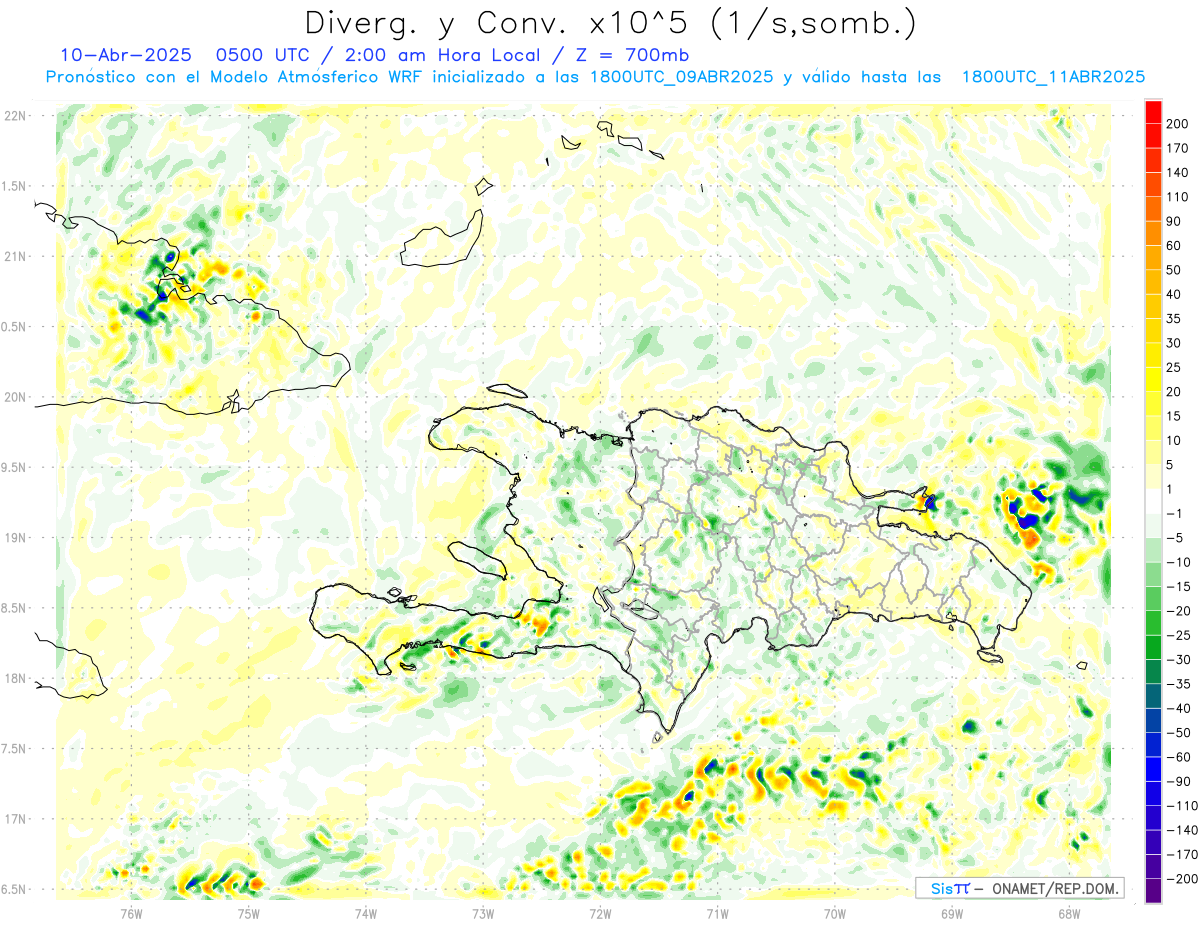Click the dark purple band below -200
This screenshot has height=927, width=1200.
click(1153, 891)
